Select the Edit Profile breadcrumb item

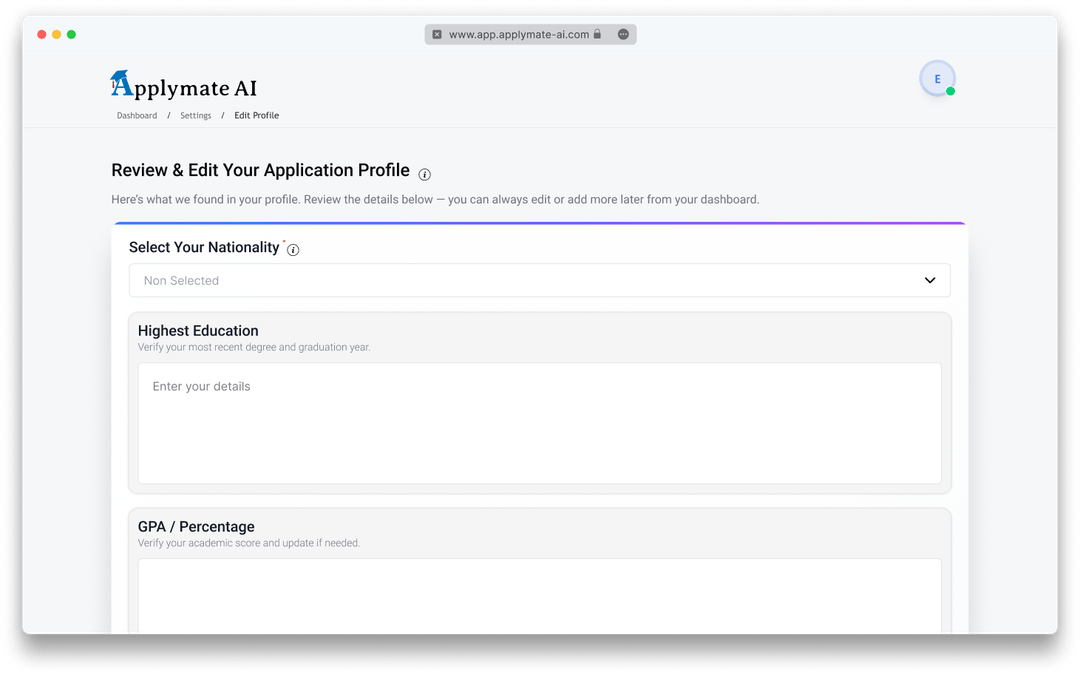click(257, 116)
